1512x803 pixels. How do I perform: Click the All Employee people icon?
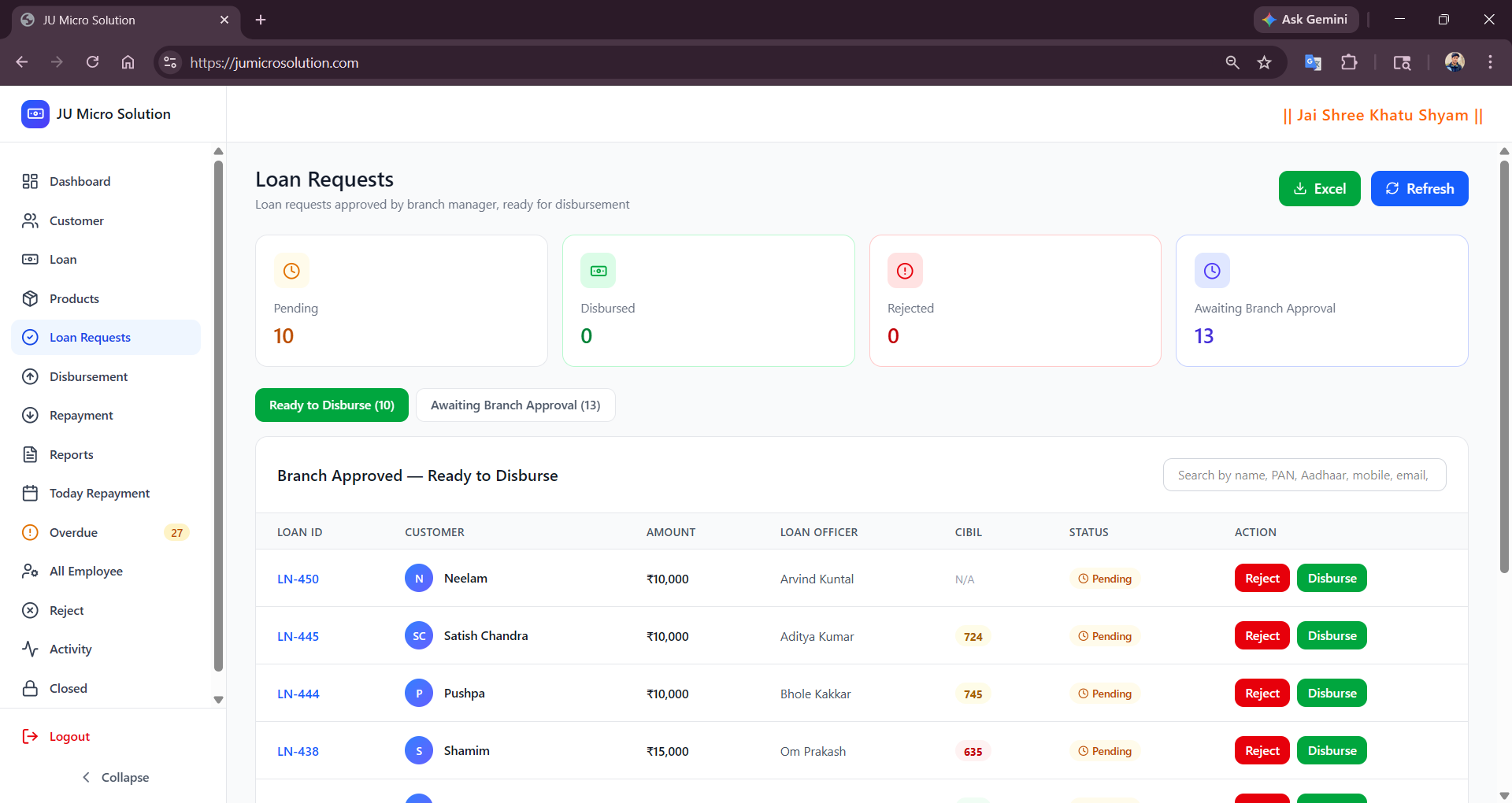coord(30,571)
